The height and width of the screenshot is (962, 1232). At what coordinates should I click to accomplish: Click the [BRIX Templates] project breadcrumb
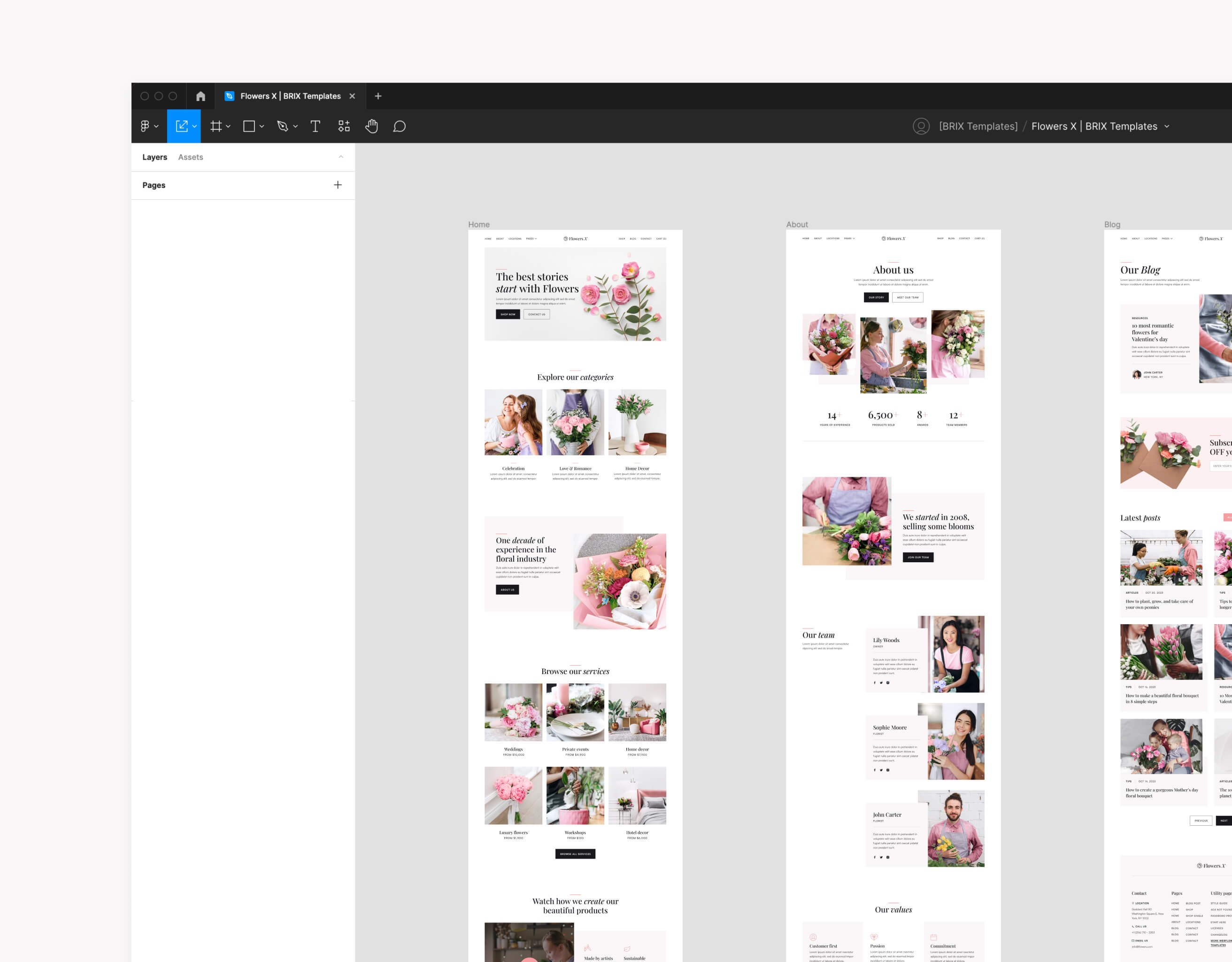pyautogui.click(x=978, y=126)
